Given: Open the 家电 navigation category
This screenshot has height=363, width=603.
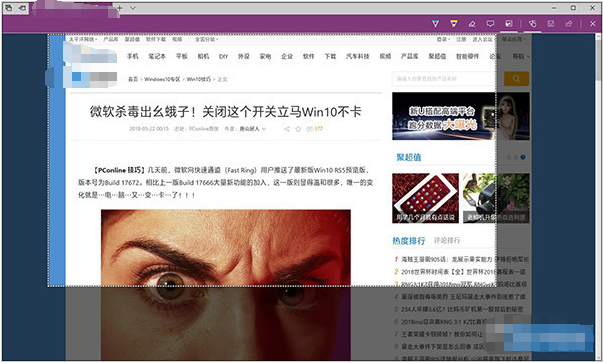Looking at the screenshot, I should pos(265,56).
